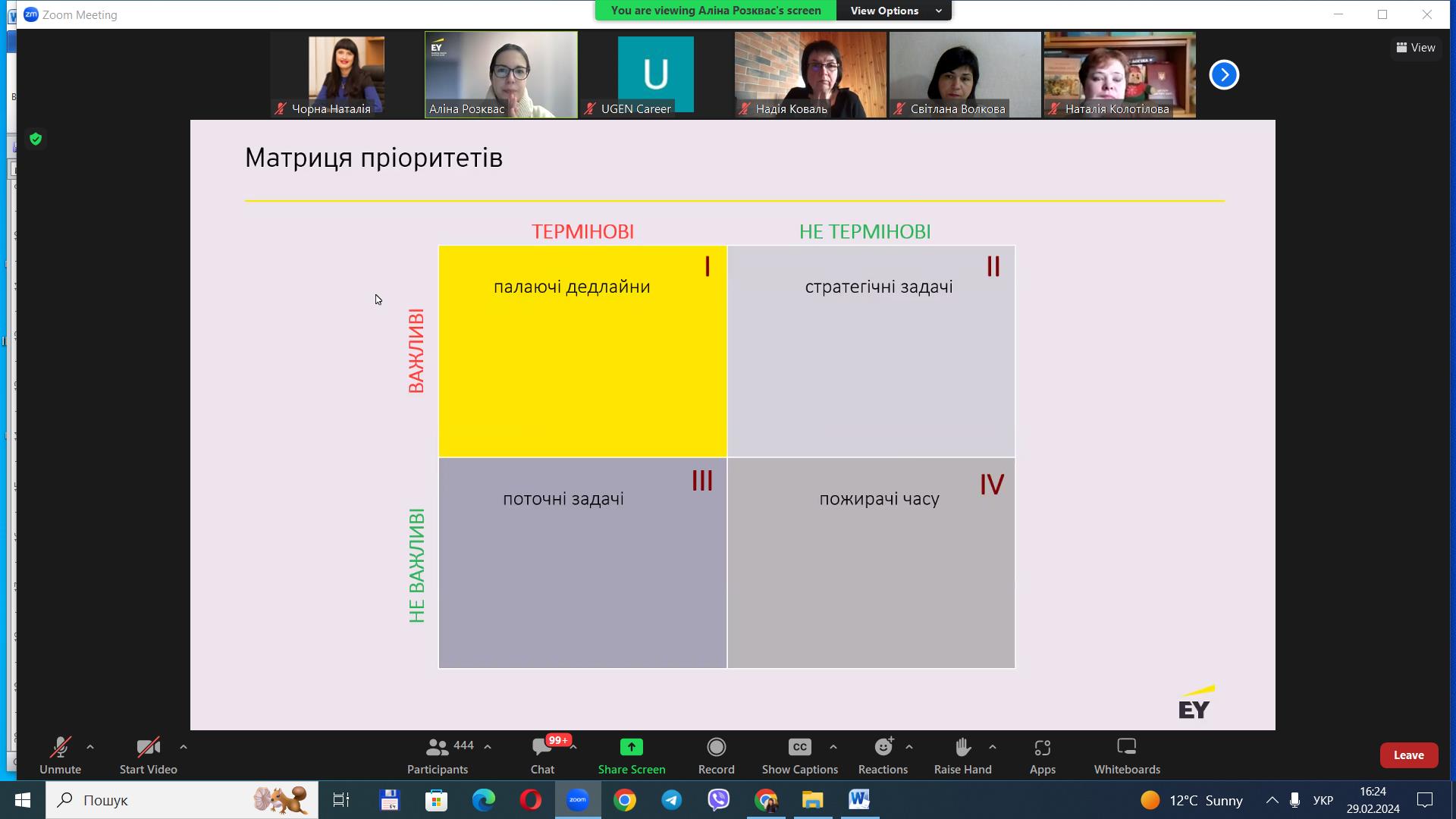Unmute the microphone
Screen dimensions: 1456x819
[x=60, y=755]
